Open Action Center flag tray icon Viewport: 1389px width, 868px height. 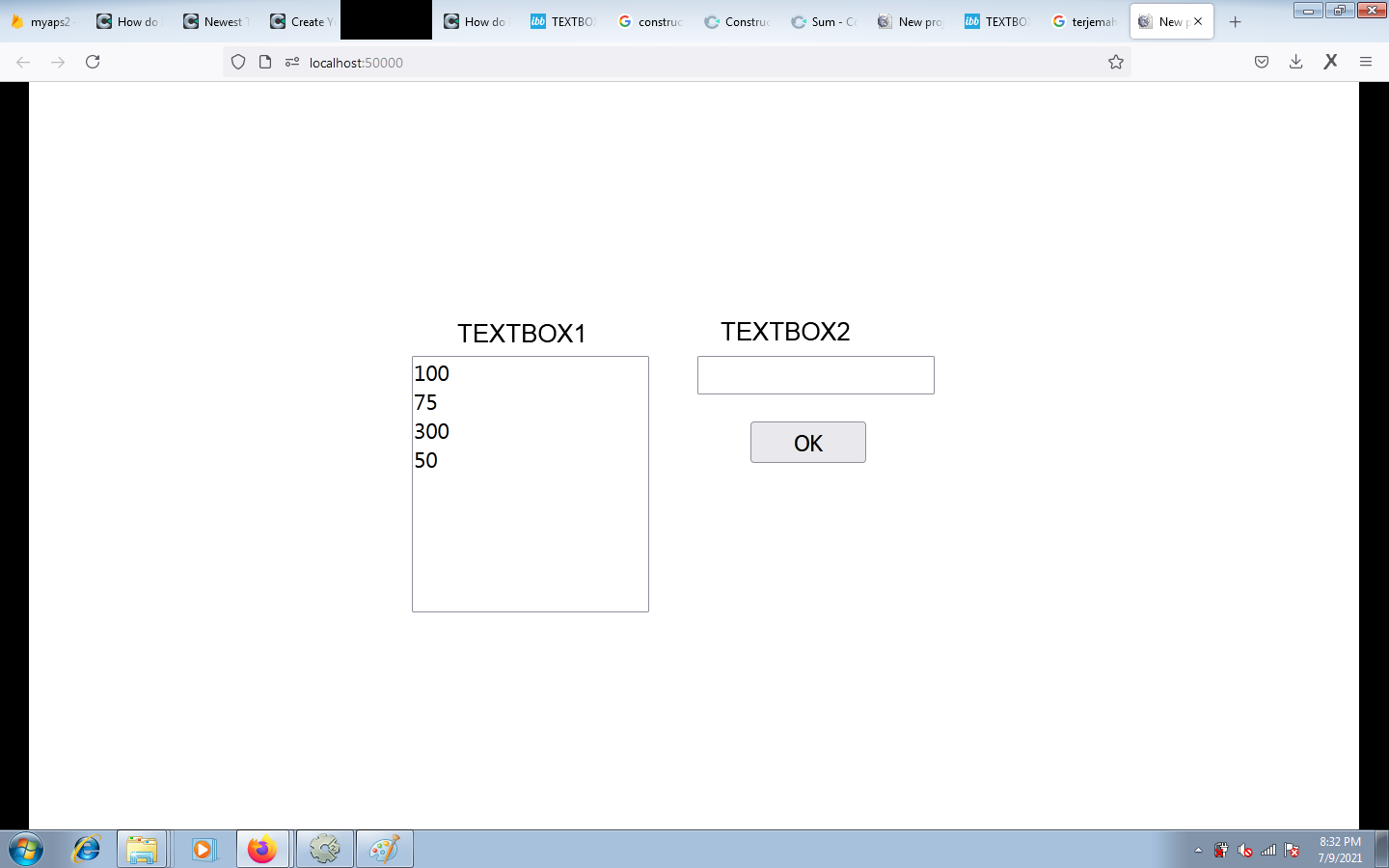[x=1292, y=851]
